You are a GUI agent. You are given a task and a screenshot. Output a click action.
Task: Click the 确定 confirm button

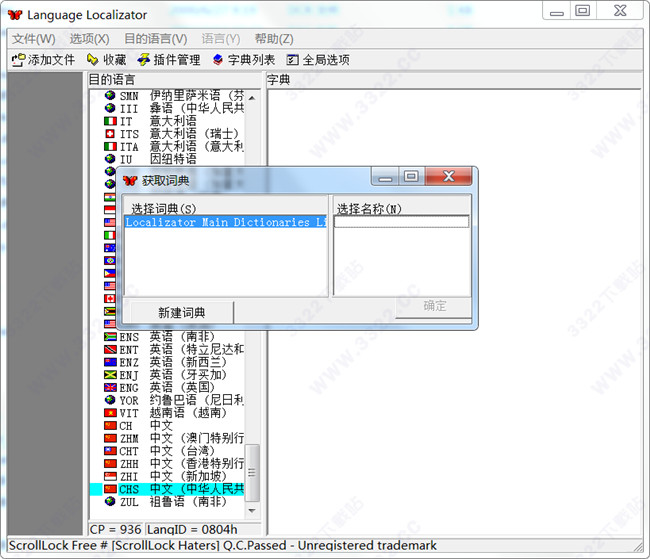[x=434, y=306]
